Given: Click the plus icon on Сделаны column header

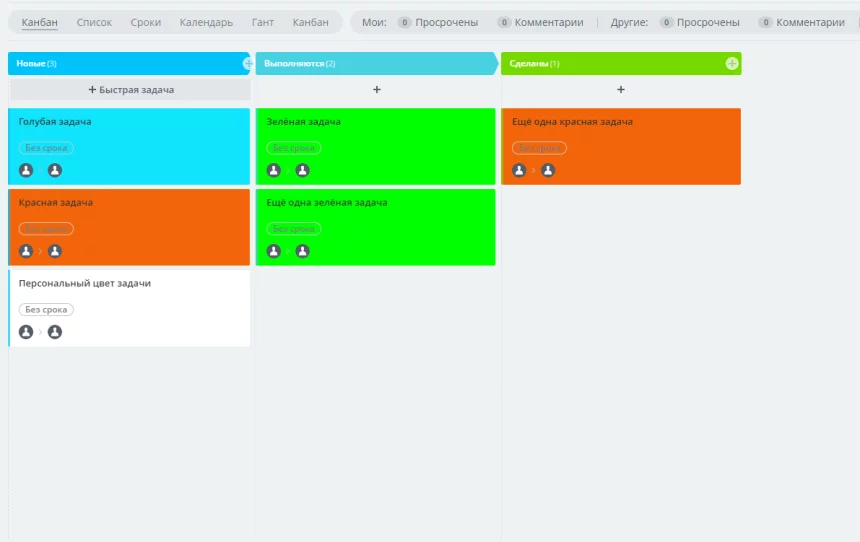Looking at the screenshot, I should point(731,63).
